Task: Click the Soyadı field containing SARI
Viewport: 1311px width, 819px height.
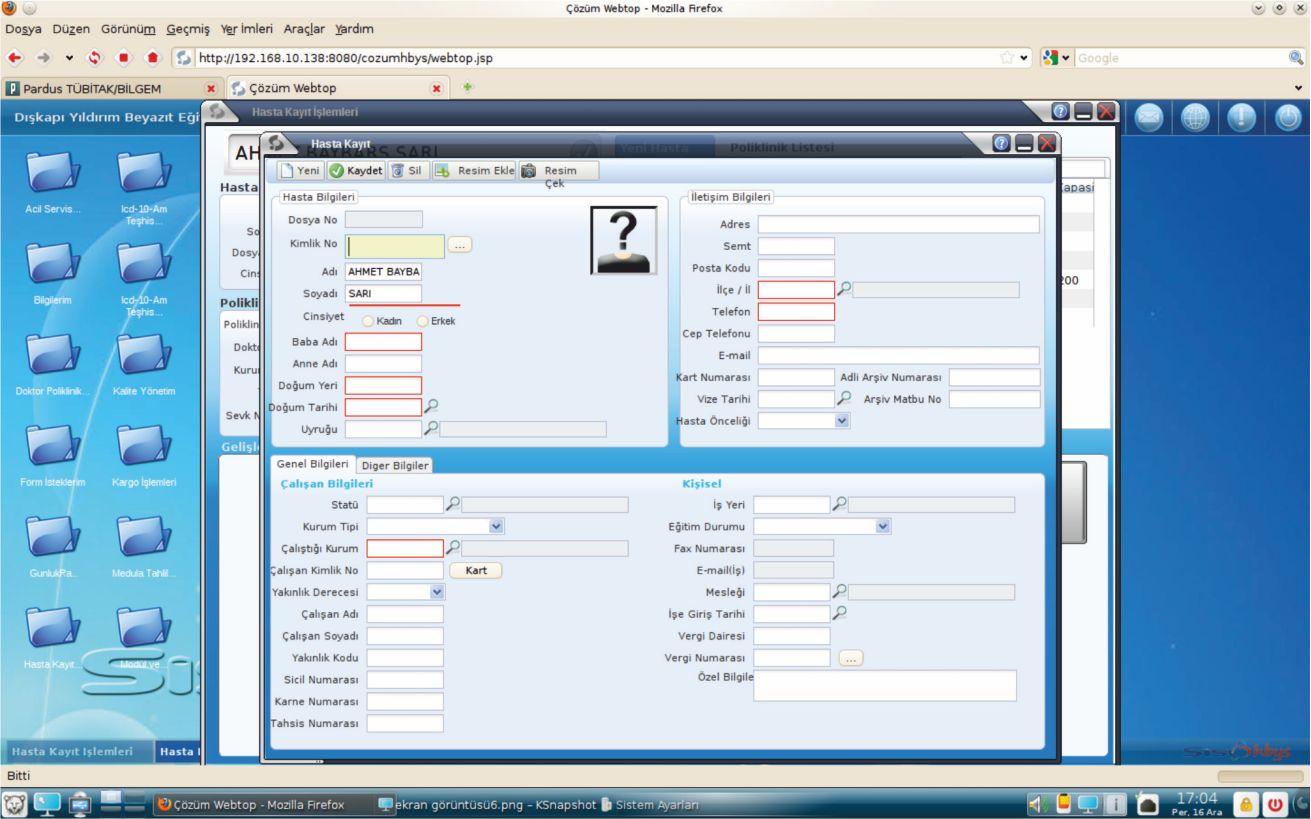Action: coord(383,294)
